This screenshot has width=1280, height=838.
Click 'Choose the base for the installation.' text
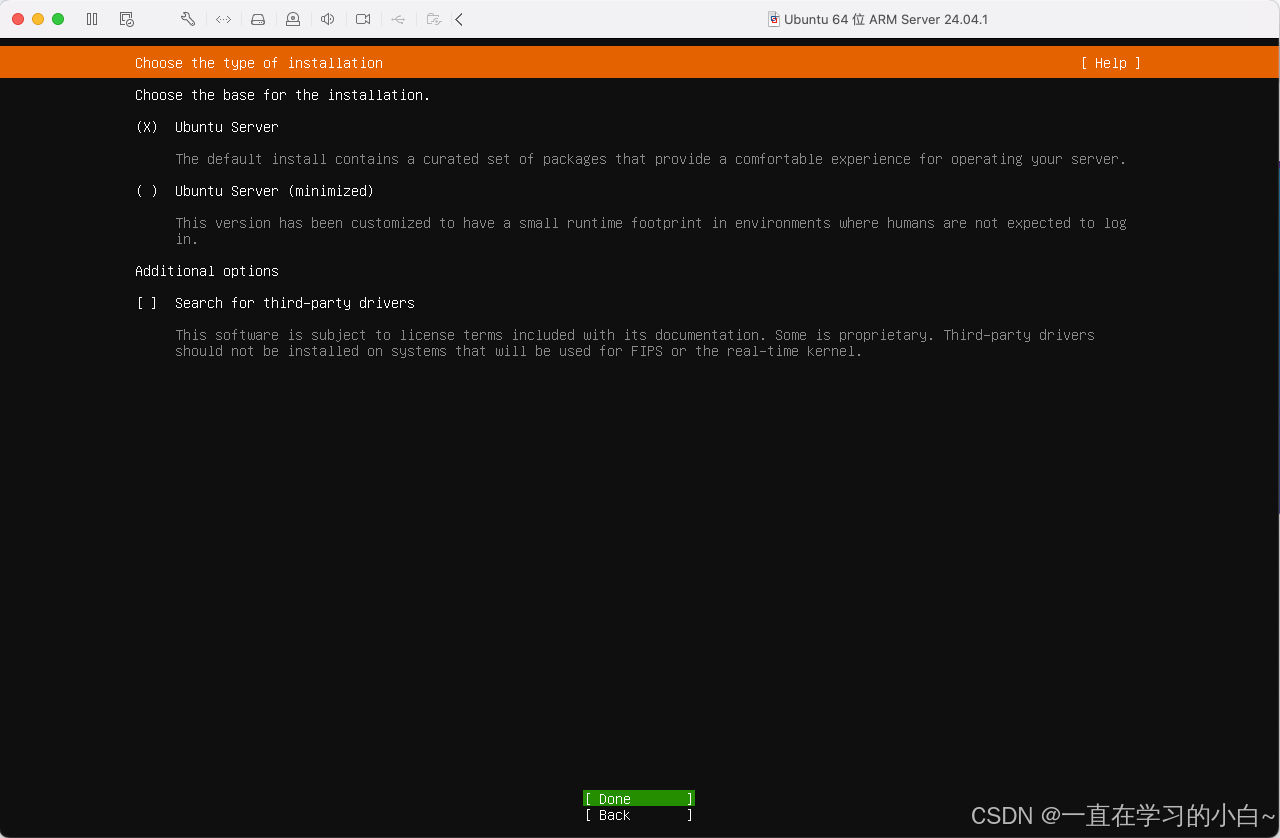click(283, 95)
